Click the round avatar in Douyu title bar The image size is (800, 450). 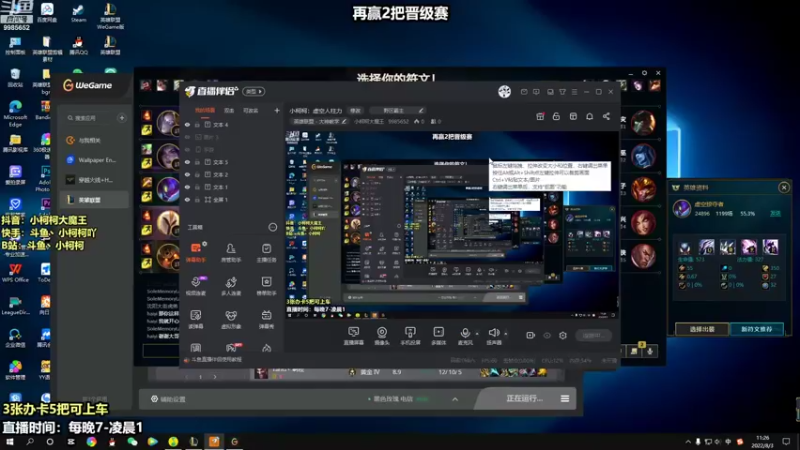tap(505, 91)
